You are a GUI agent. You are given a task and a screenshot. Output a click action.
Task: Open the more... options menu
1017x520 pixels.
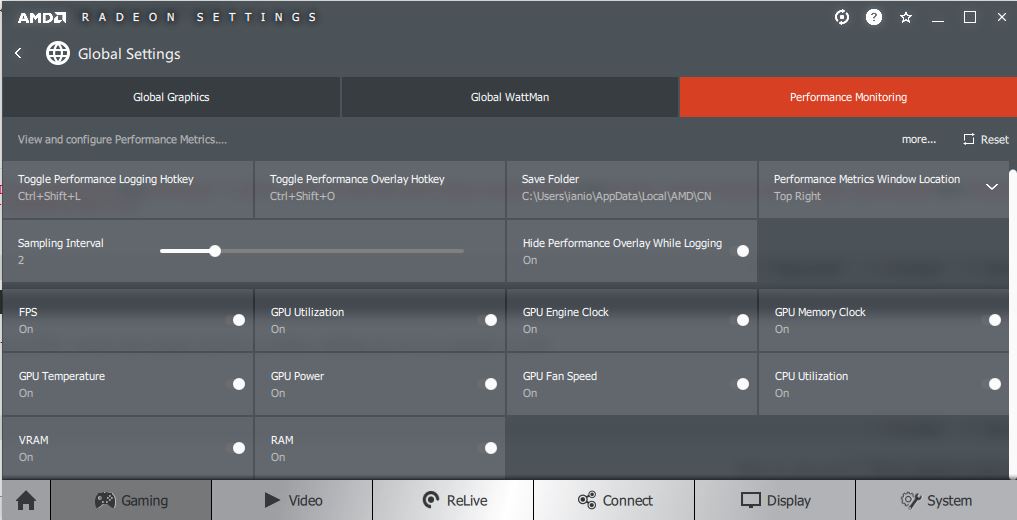point(918,140)
